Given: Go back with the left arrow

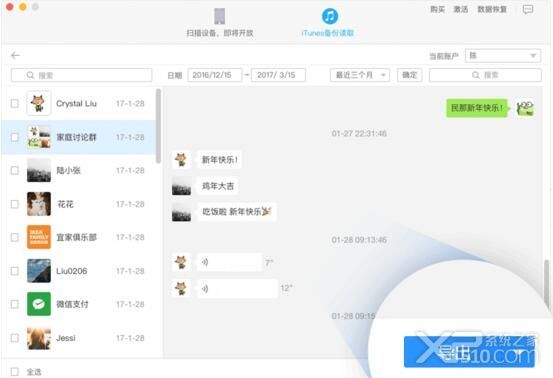Looking at the screenshot, I should coord(16,55).
